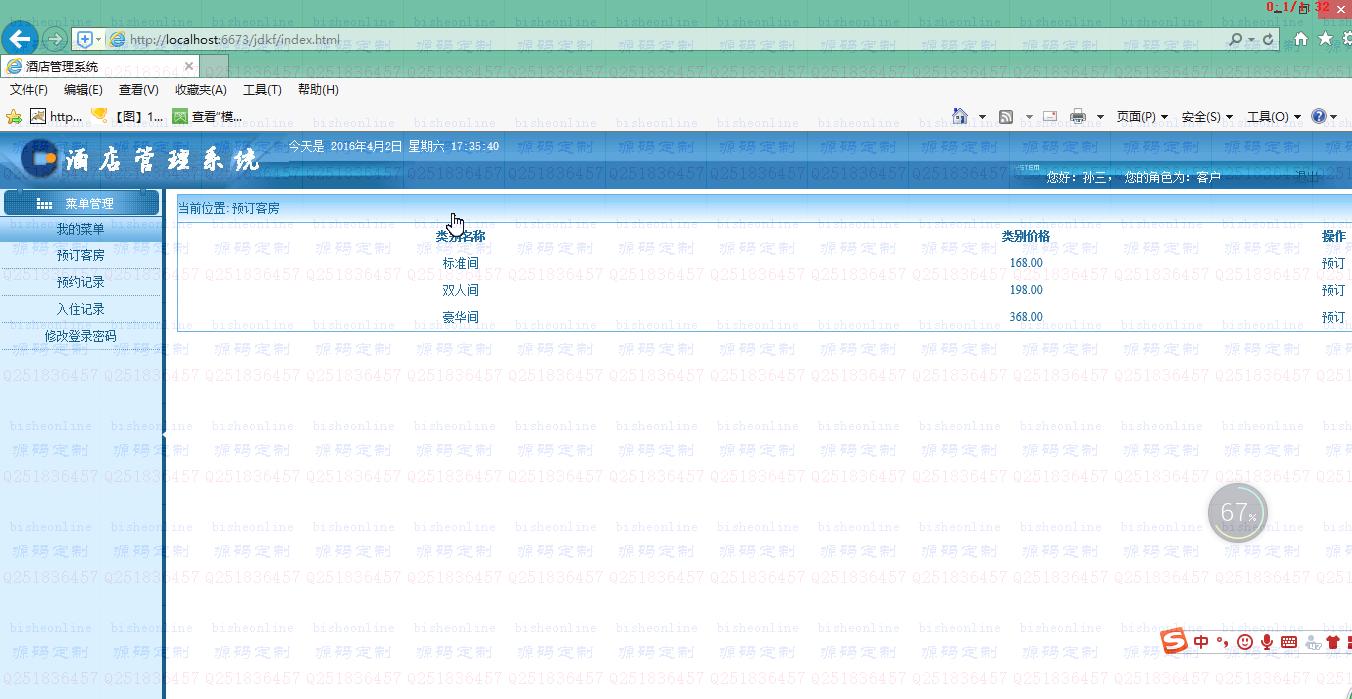Open 预订客房 in the sidebar
Viewport: 1352px width, 699px height.
point(80,255)
